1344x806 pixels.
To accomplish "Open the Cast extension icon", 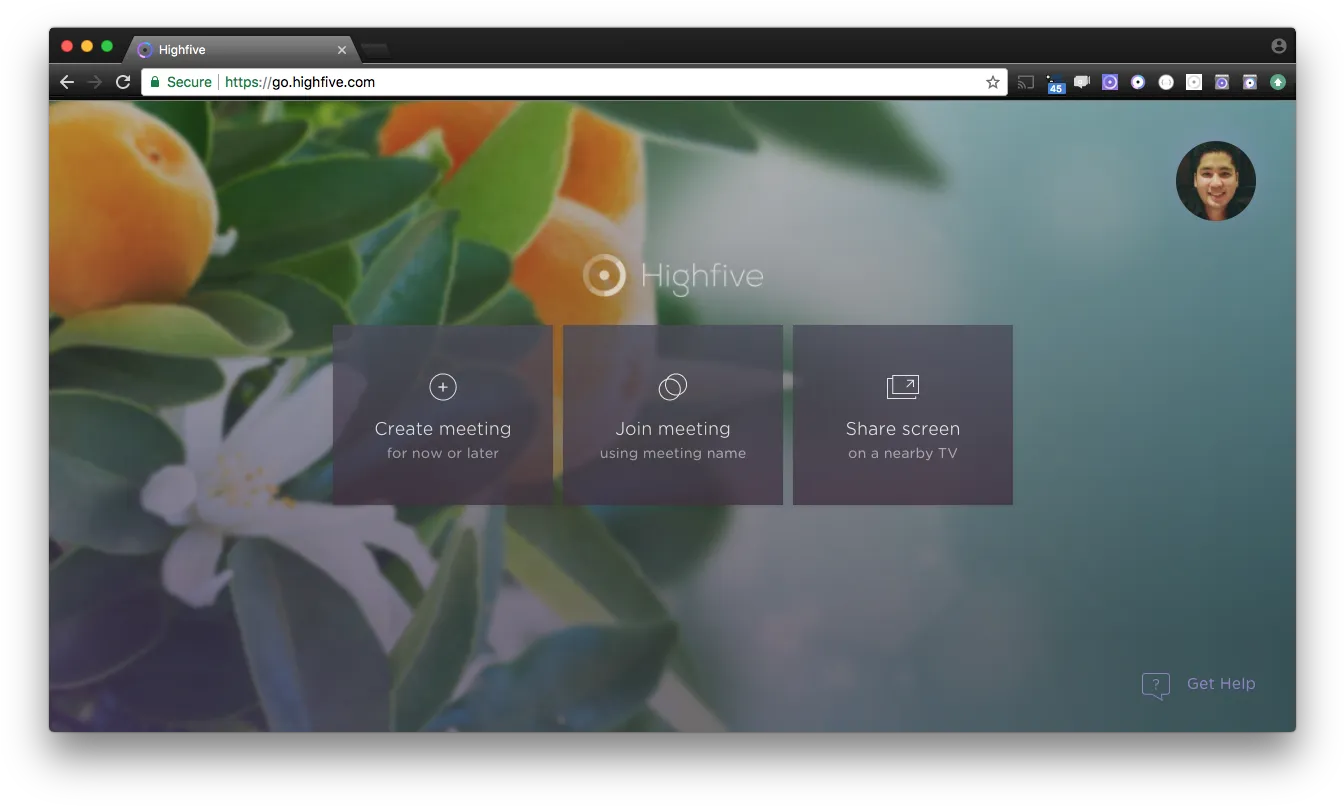I will (1026, 82).
